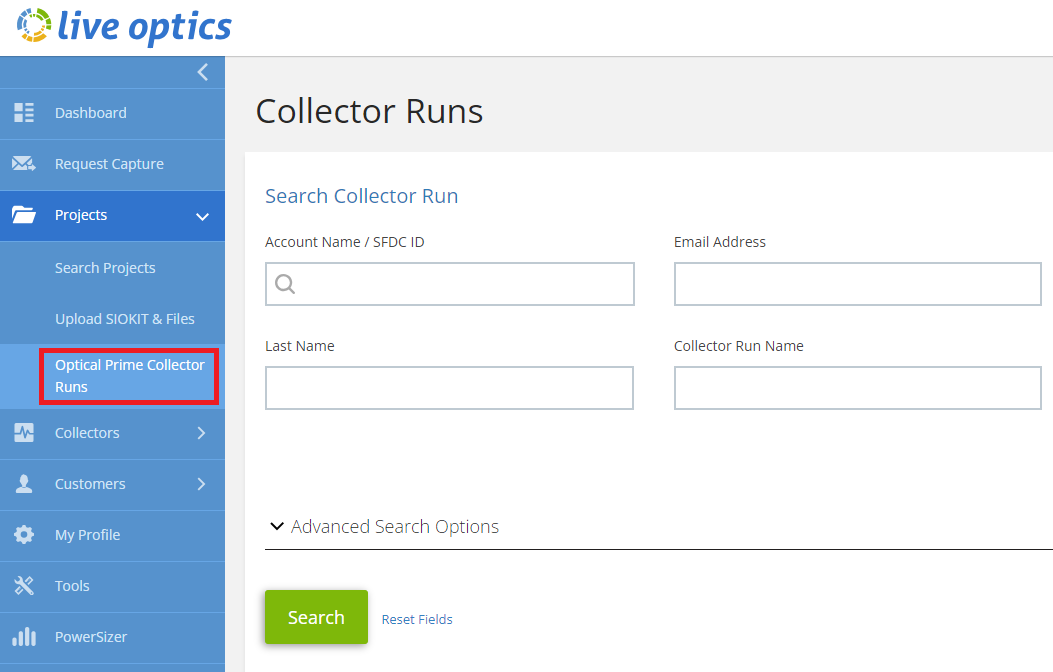Viewport: 1053px width, 672px height.
Task: Open Search Projects menu item
Action: coord(105,268)
